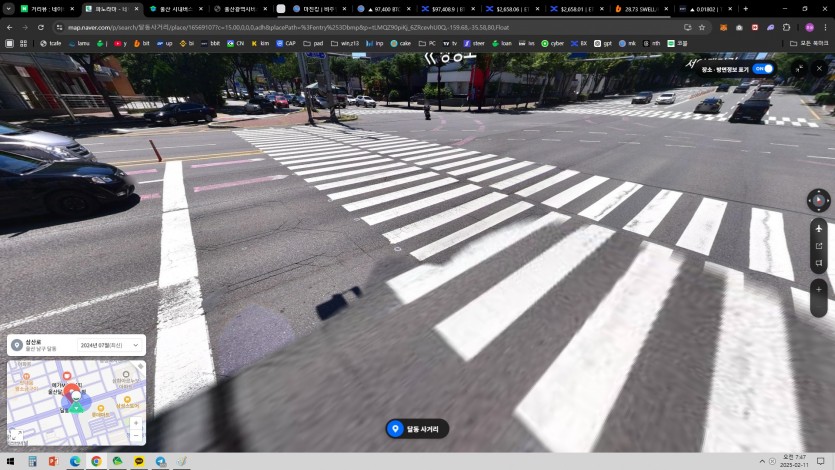Toggle the place and direction info switch

[x=763, y=69]
